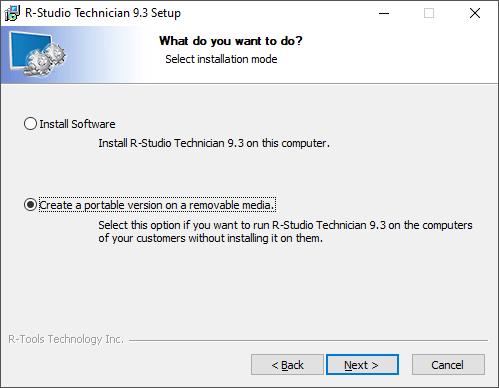Proceed with the Next button

[x=362, y=365]
